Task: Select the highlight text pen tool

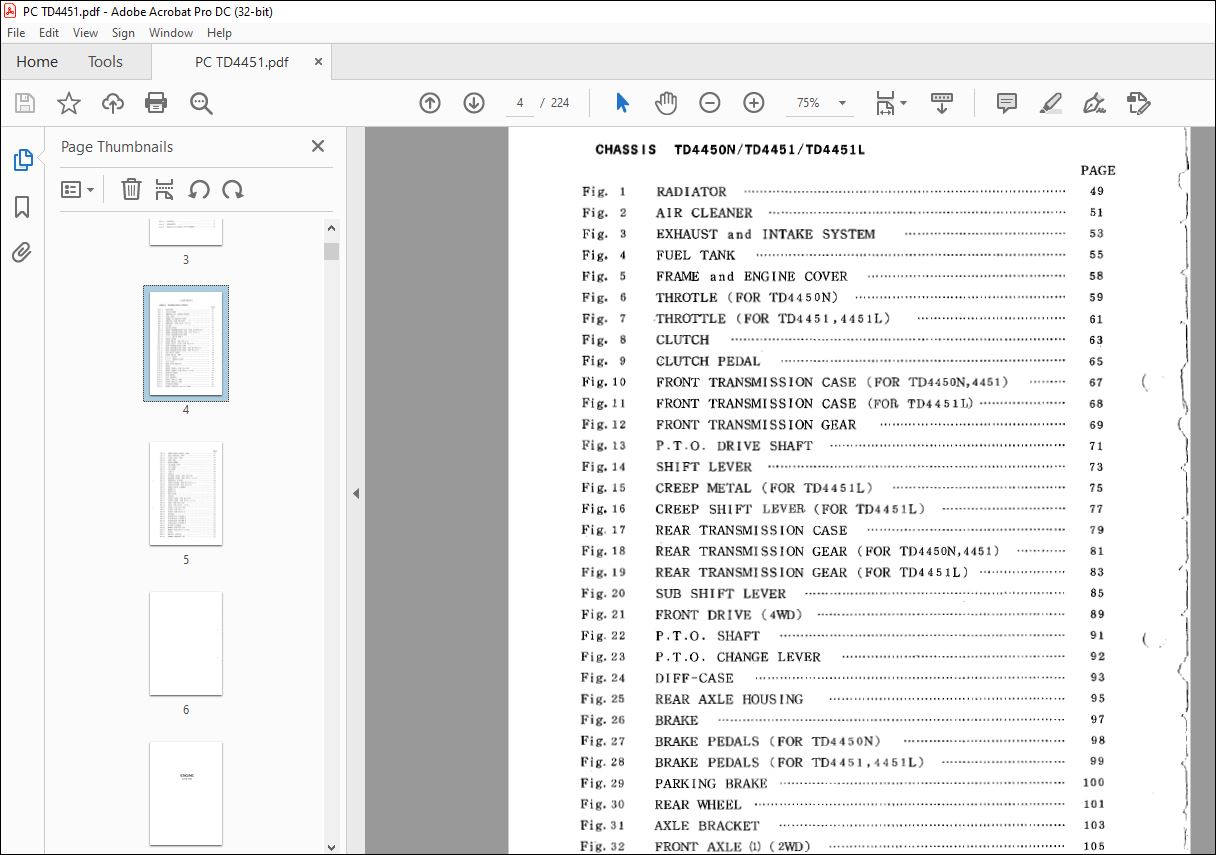Action: [x=1051, y=103]
